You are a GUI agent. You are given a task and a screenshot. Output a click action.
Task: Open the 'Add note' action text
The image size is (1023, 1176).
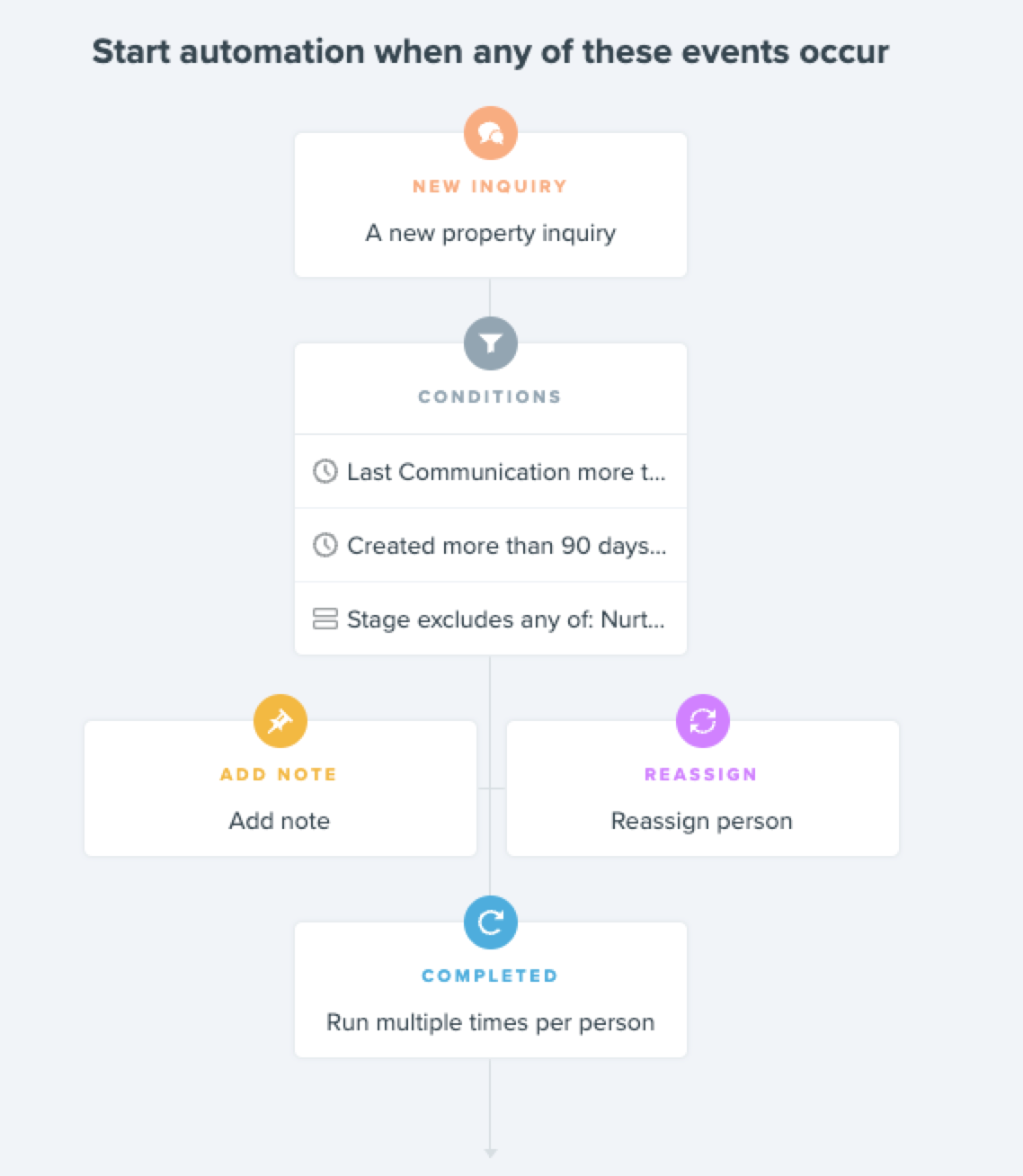(280, 821)
